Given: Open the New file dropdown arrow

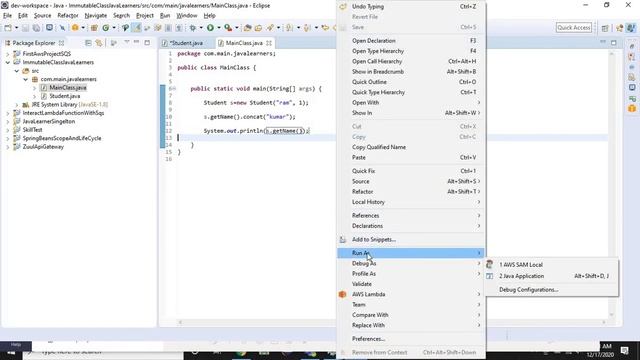Looking at the screenshot, I should tap(16, 28).
